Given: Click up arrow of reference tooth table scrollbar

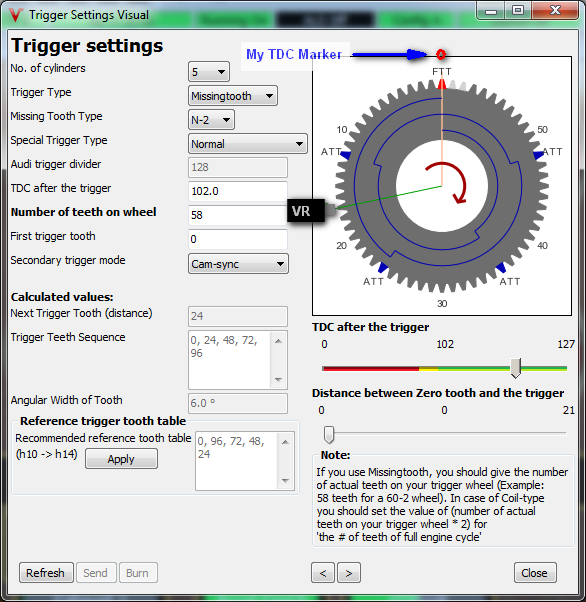Looking at the screenshot, I should pos(285,442).
